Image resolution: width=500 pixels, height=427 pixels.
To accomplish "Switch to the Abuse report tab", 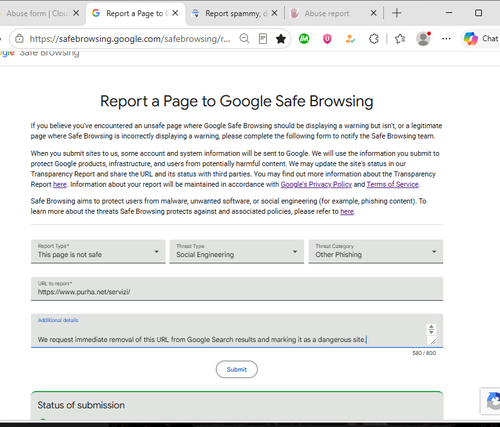I will [x=327, y=13].
